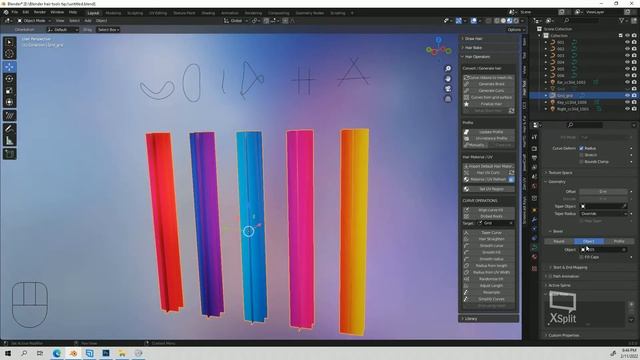Open taskbar search magnifier
This screenshot has height=360, width=640.
click(x=24, y=353)
